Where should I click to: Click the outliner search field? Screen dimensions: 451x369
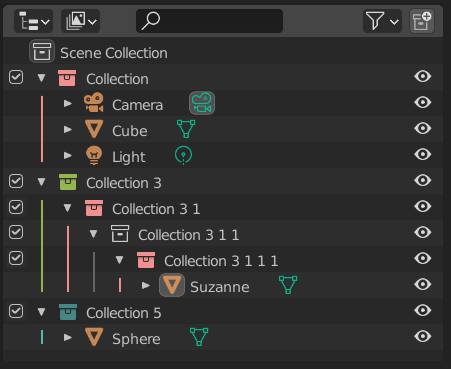[x=209, y=21]
